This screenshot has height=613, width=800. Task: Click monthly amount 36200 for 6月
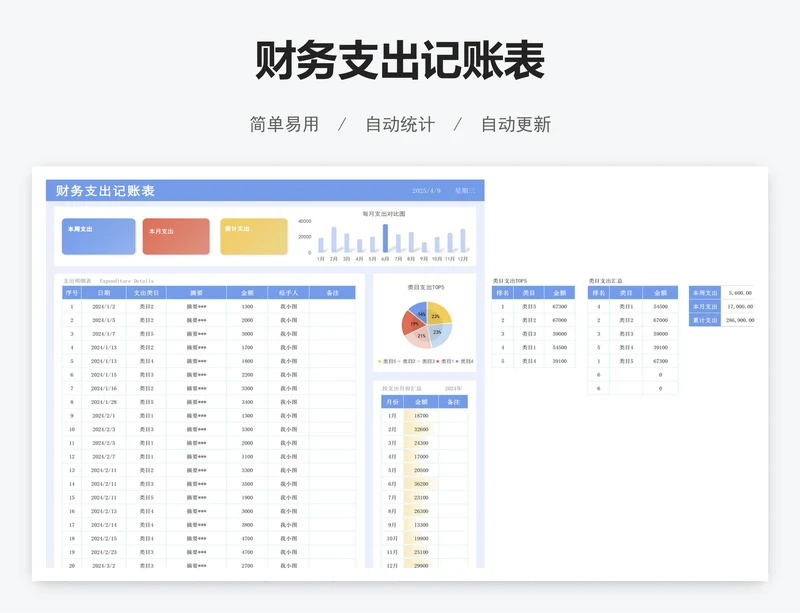pyautogui.click(x=421, y=484)
